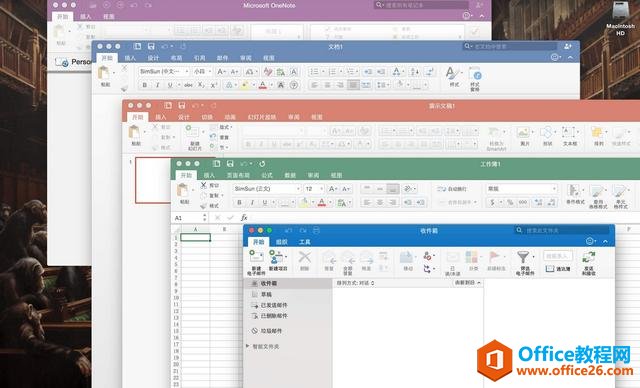
Task: Collapse the Outlook ribbon with chevron
Action: tap(605, 242)
